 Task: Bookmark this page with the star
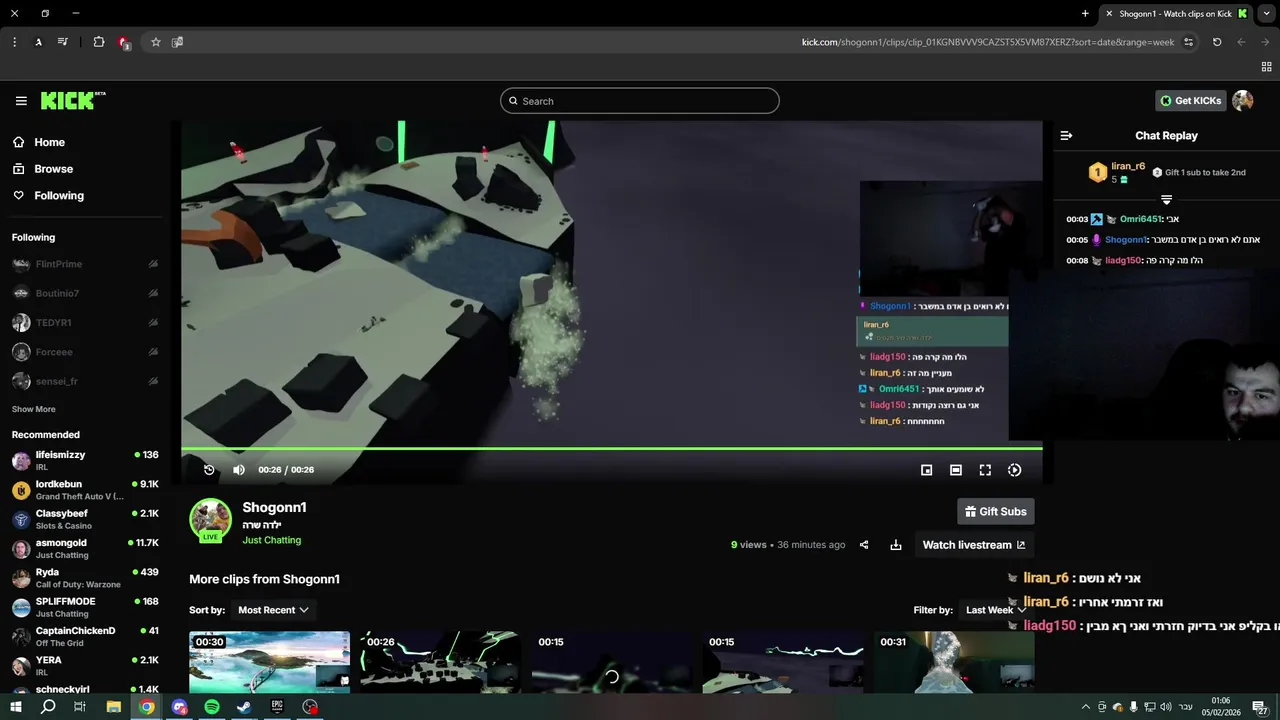click(x=155, y=42)
